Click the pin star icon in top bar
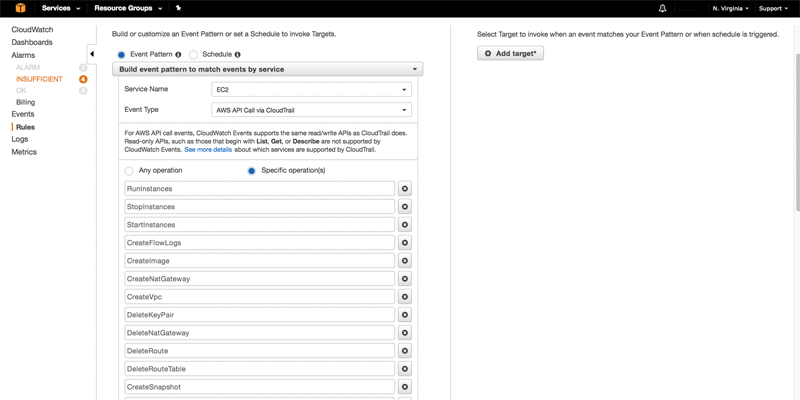Screen dimensions: 800x400 (x=178, y=8)
